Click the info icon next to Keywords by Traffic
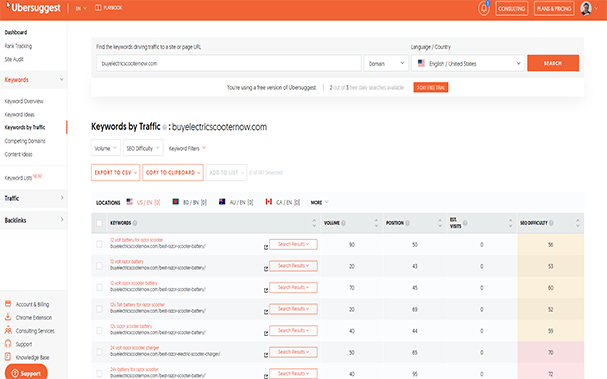607x379 pixels. (x=165, y=127)
